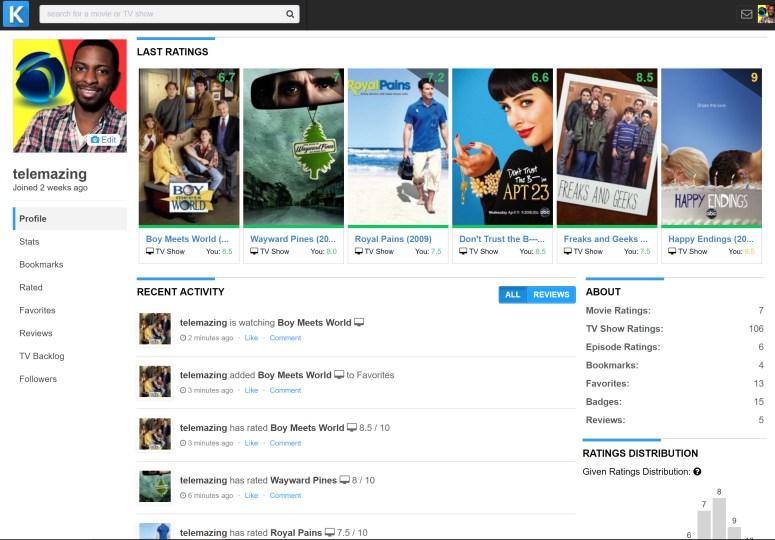The height and width of the screenshot is (540, 775).
Task: Open the messages envelope icon
Action: tap(746, 14)
